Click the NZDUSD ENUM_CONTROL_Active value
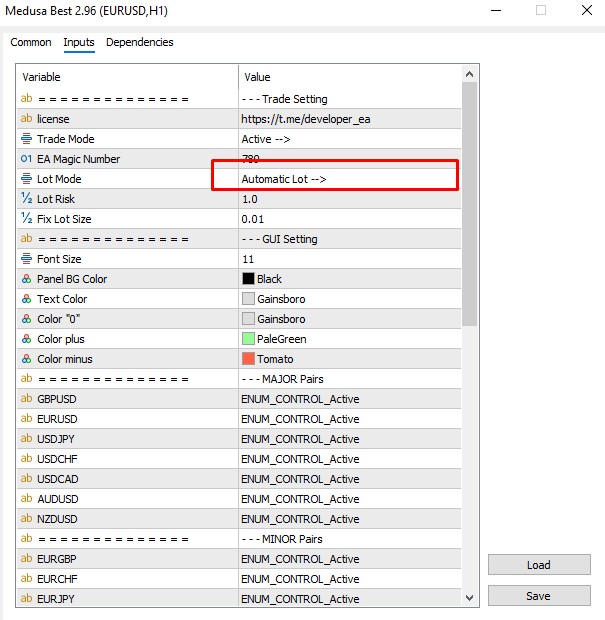The width and height of the screenshot is (605, 620). pos(350,519)
